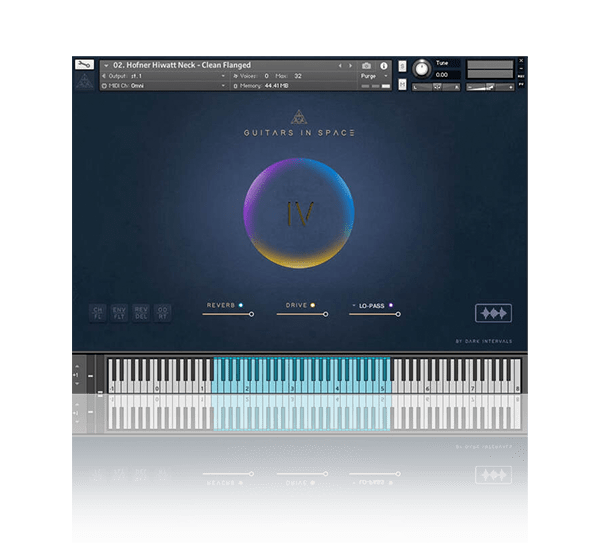Viewport: 600px width, 543px height.
Task: Open the Lo-Pass filter type dropdown
Action: tap(354, 305)
